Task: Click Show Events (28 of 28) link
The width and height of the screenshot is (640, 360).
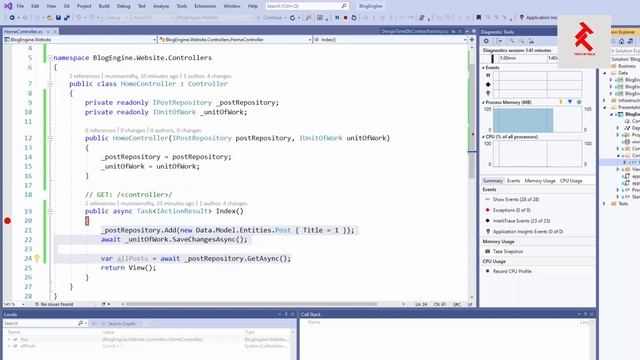Action: 516,200
